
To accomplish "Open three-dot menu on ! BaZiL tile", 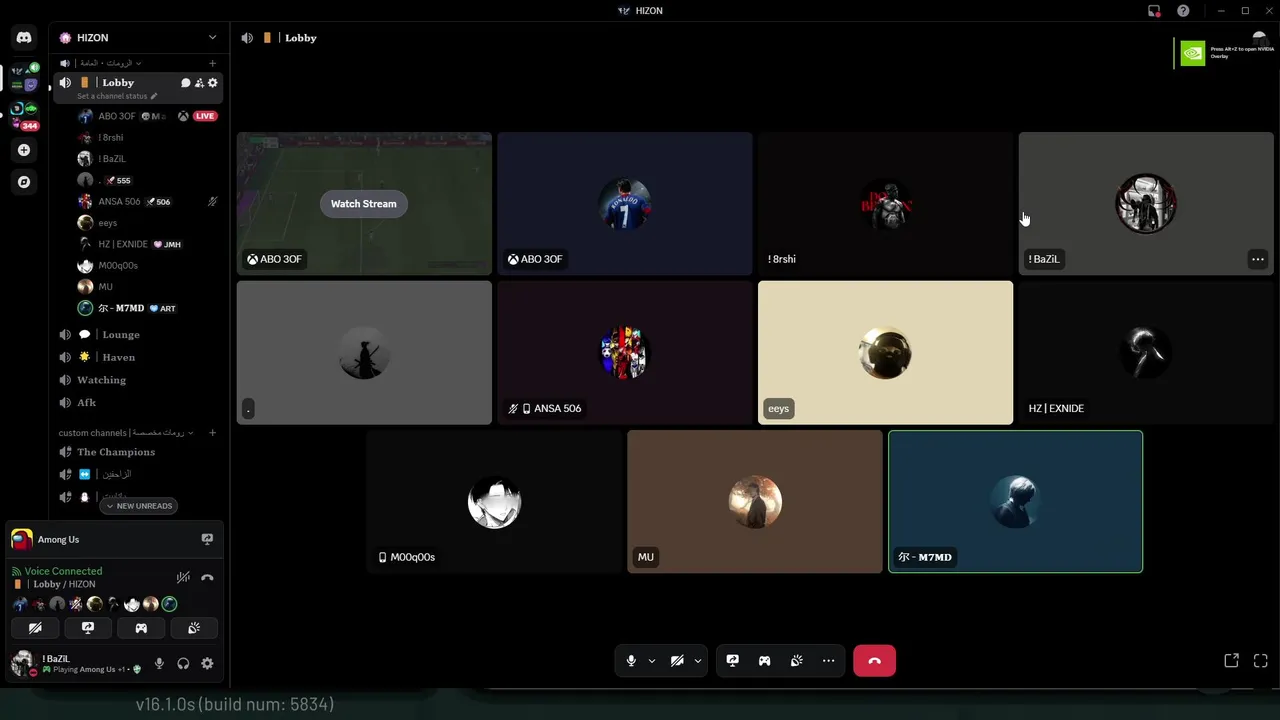I will tap(1257, 259).
